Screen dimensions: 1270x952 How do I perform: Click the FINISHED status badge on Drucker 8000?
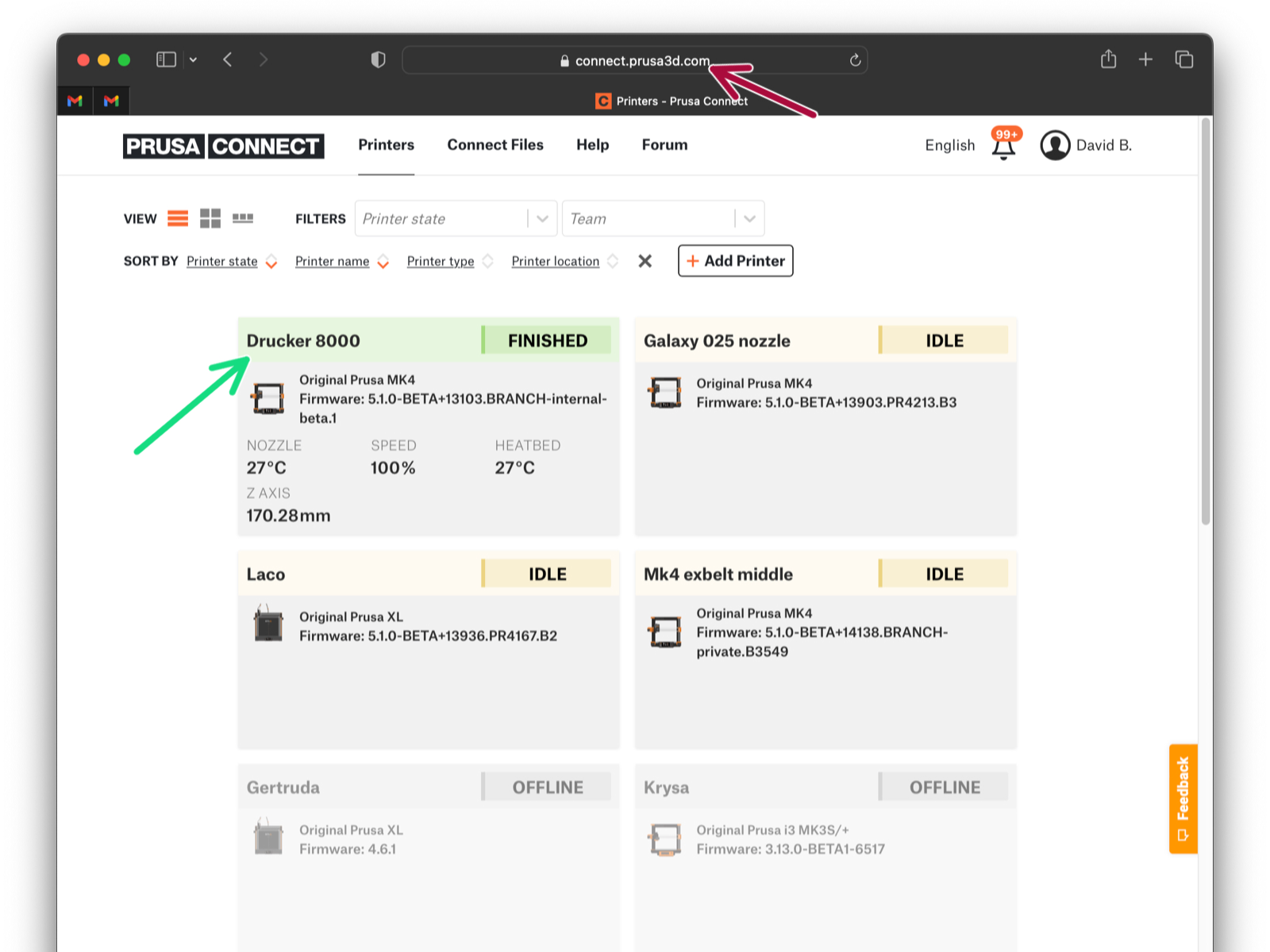click(547, 340)
